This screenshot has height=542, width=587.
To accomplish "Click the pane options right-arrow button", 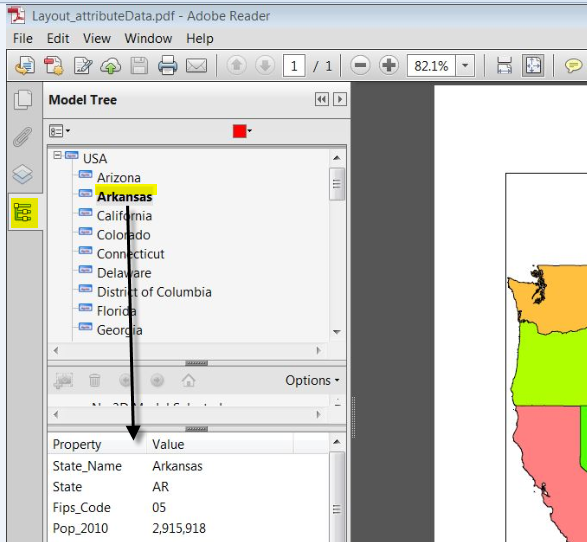I will [340, 100].
